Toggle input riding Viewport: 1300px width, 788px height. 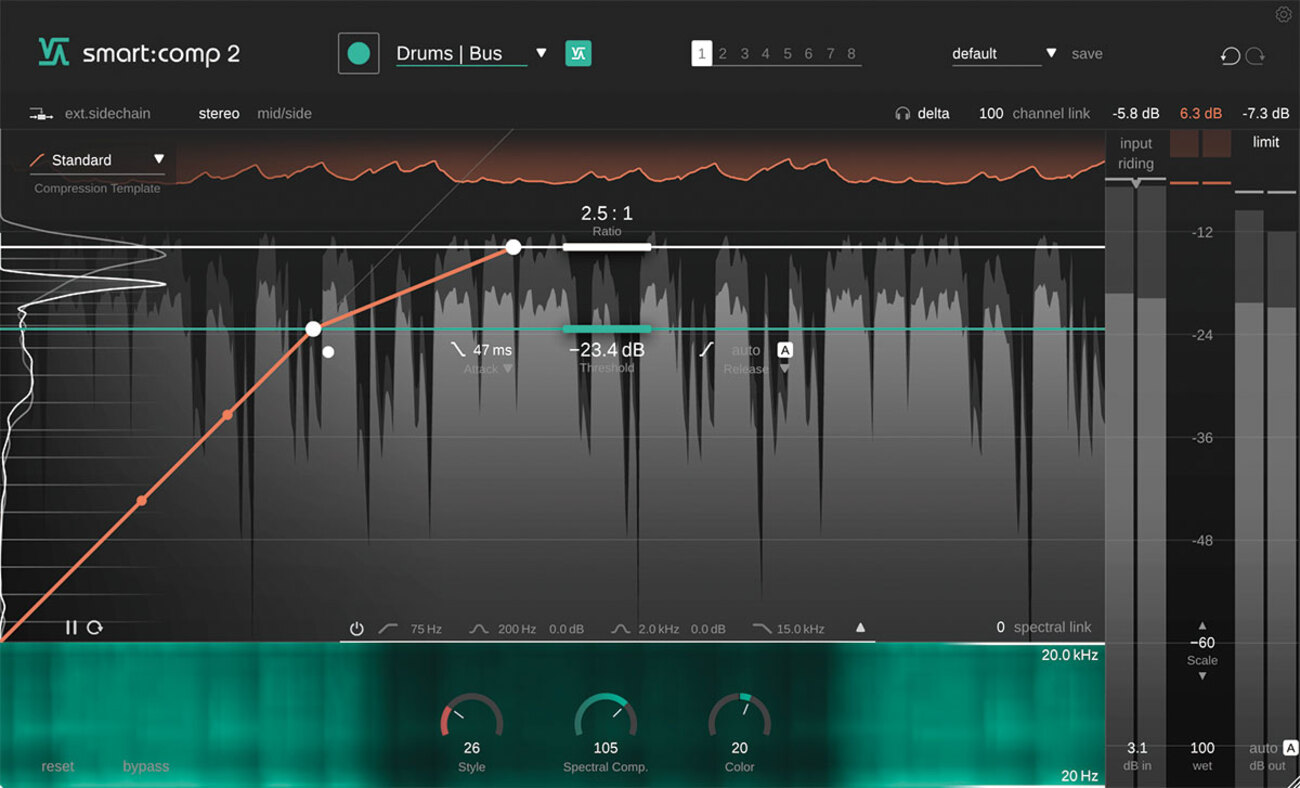[1136, 153]
